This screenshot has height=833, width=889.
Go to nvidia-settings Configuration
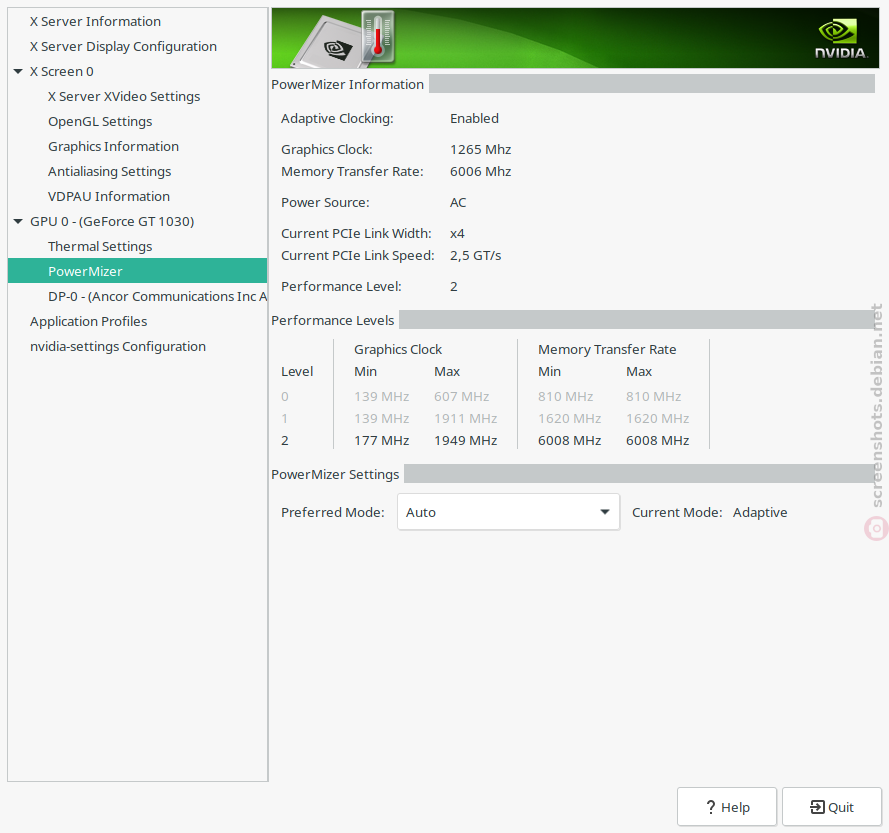tap(118, 346)
